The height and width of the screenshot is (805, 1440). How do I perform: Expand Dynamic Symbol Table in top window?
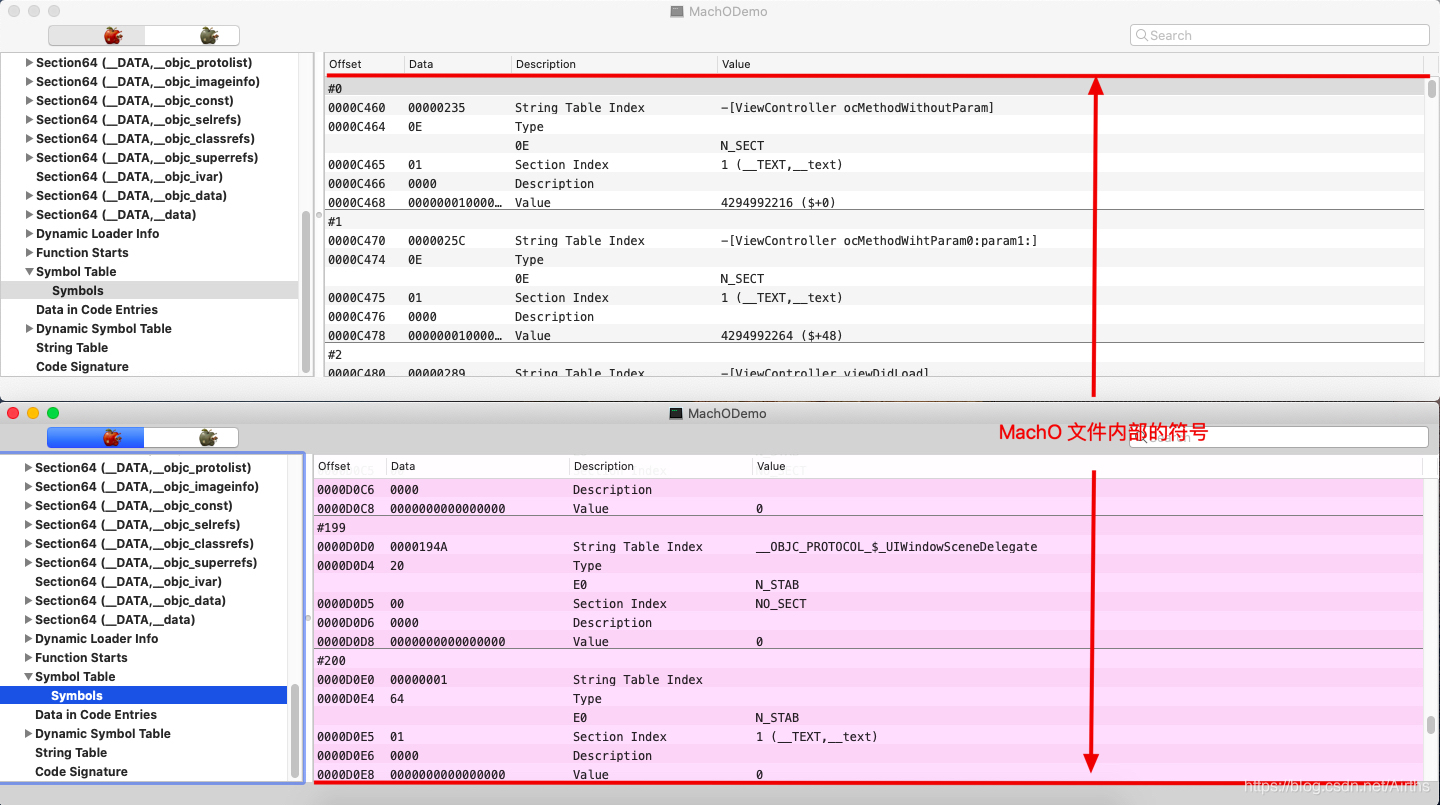(29, 329)
